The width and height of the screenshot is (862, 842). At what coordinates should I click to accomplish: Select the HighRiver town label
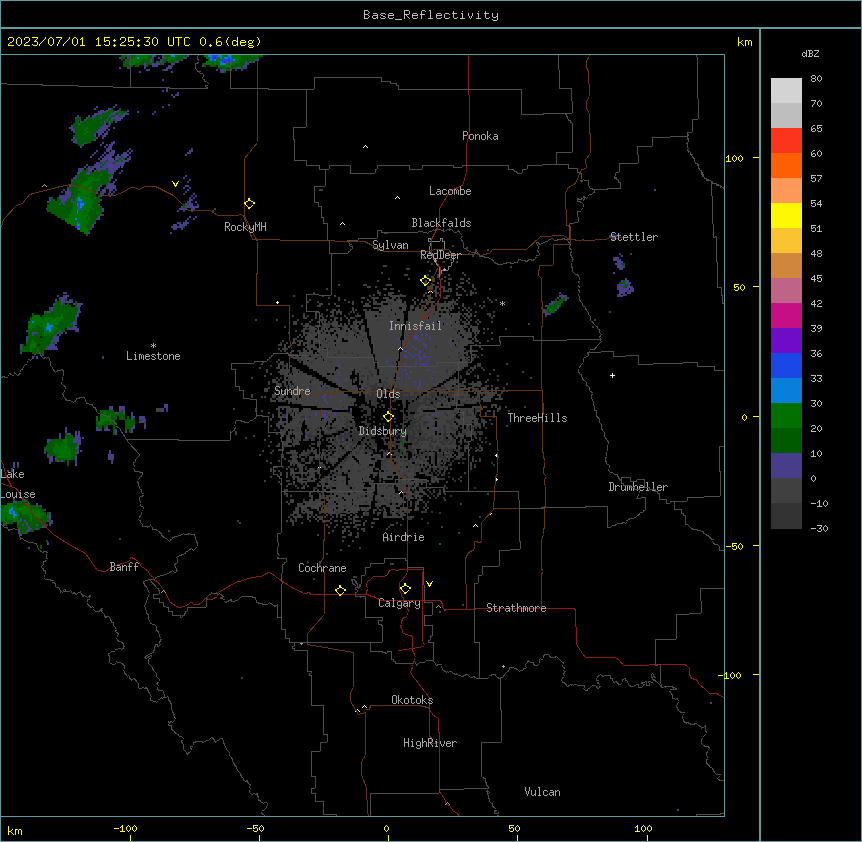(x=430, y=743)
